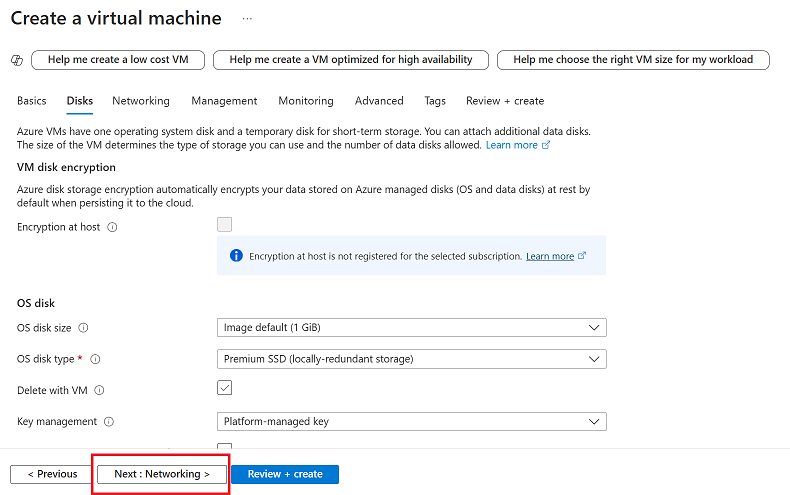Click the Create a virtual machine title
Image resolution: width=790 pixels, height=495 pixels.
tap(116, 19)
